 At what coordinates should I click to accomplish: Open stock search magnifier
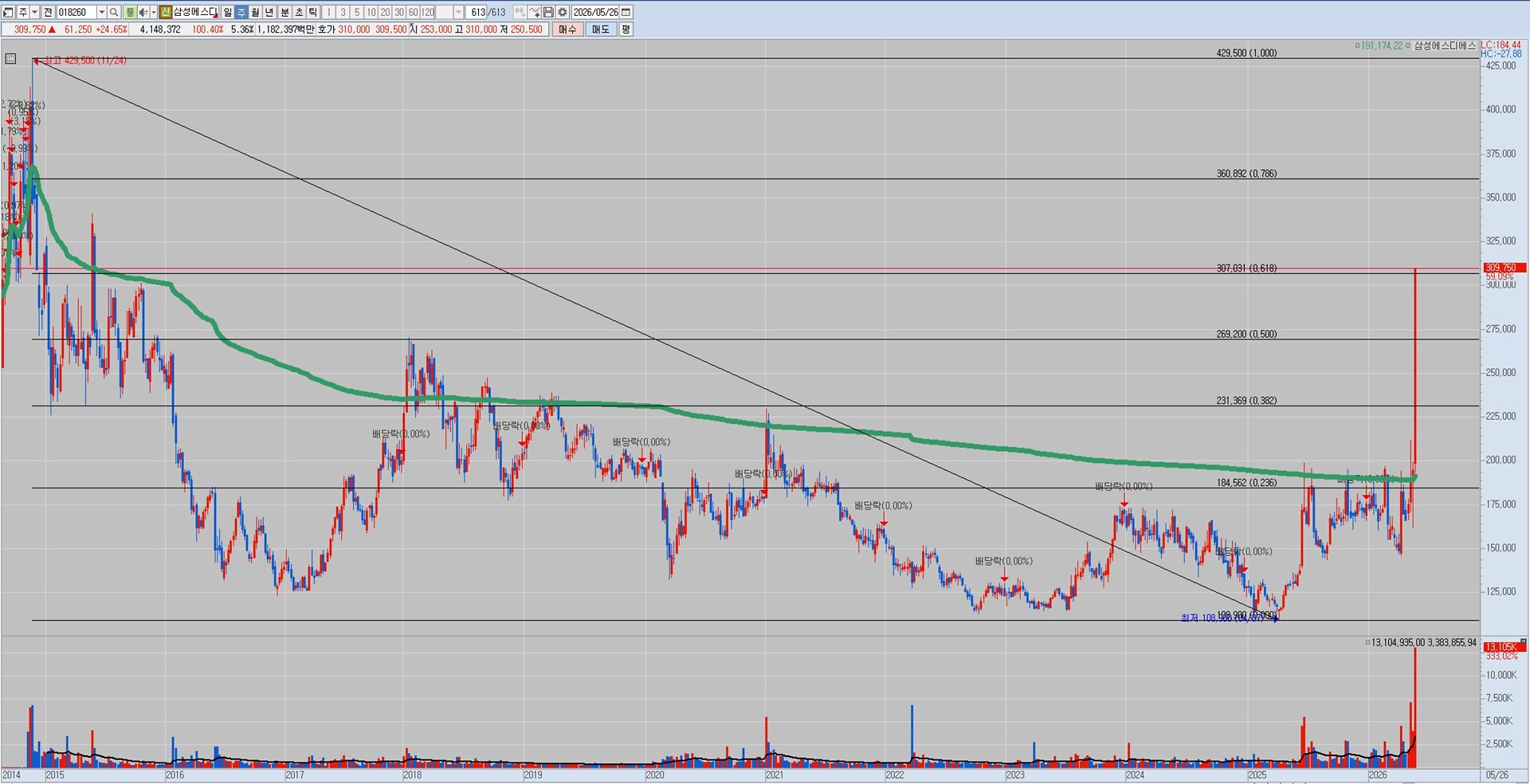click(x=114, y=12)
